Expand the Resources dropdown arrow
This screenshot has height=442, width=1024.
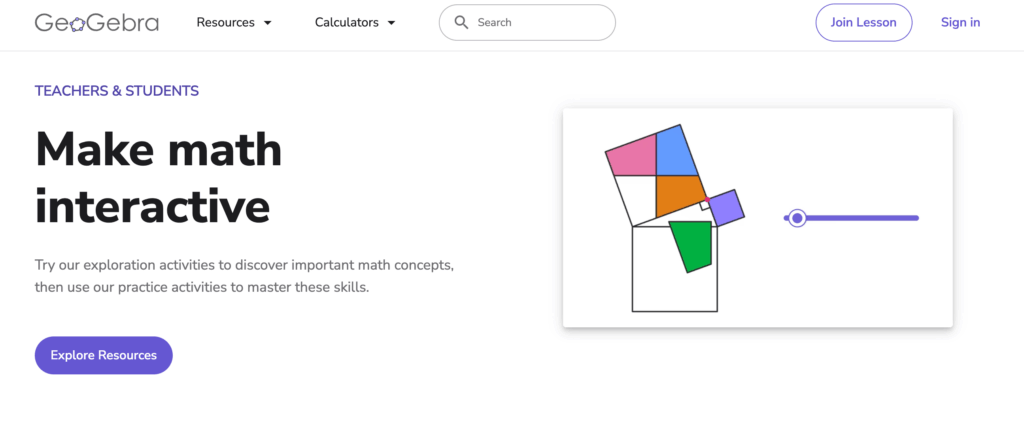click(268, 23)
